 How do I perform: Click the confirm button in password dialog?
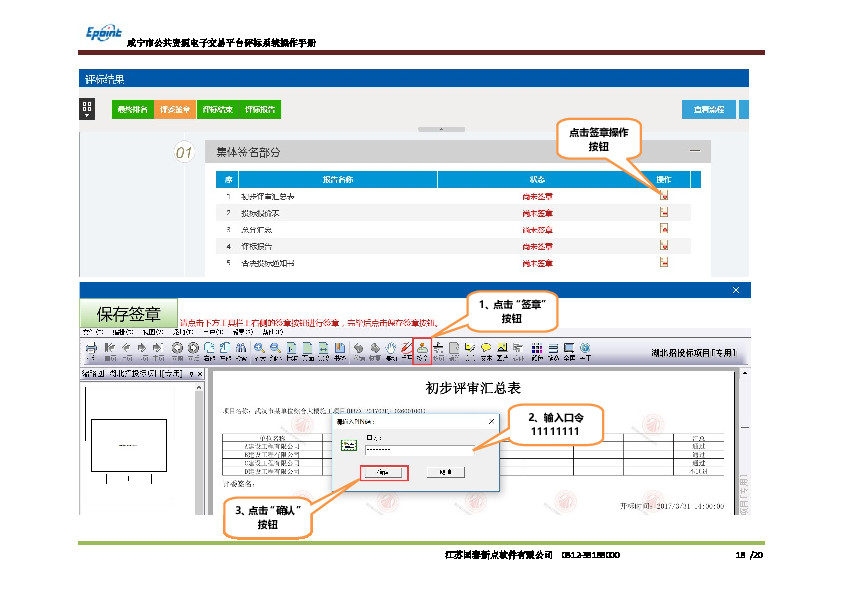click(383, 471)
